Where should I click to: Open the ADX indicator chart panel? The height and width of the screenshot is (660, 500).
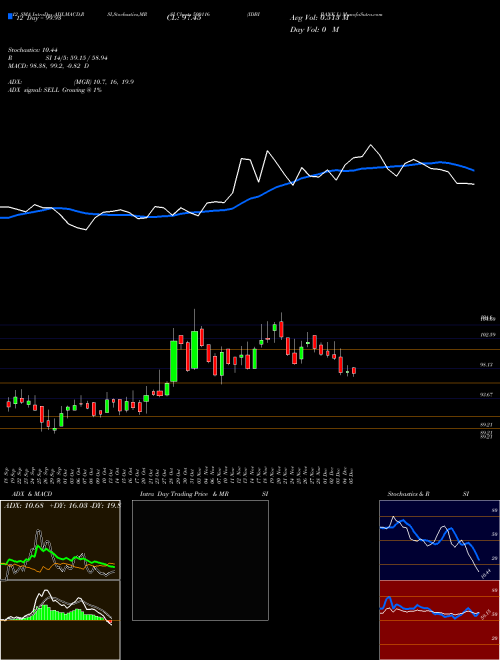click(x=60, y=540)
